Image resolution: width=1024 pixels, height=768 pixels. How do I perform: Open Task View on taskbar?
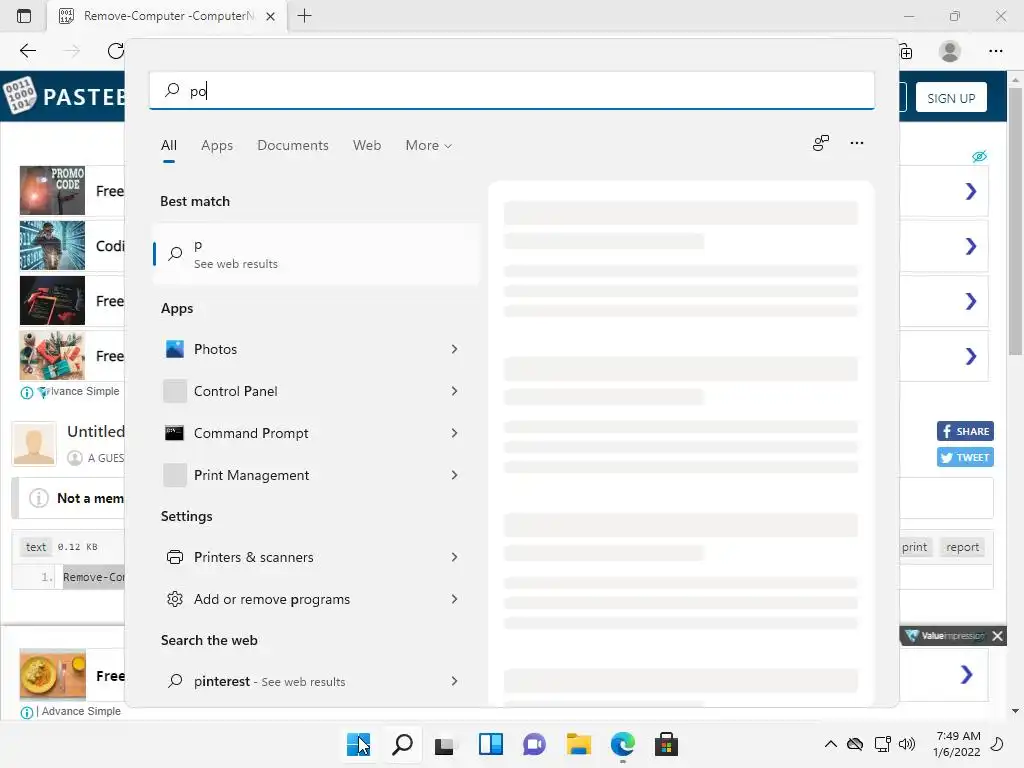coord(445,744)
